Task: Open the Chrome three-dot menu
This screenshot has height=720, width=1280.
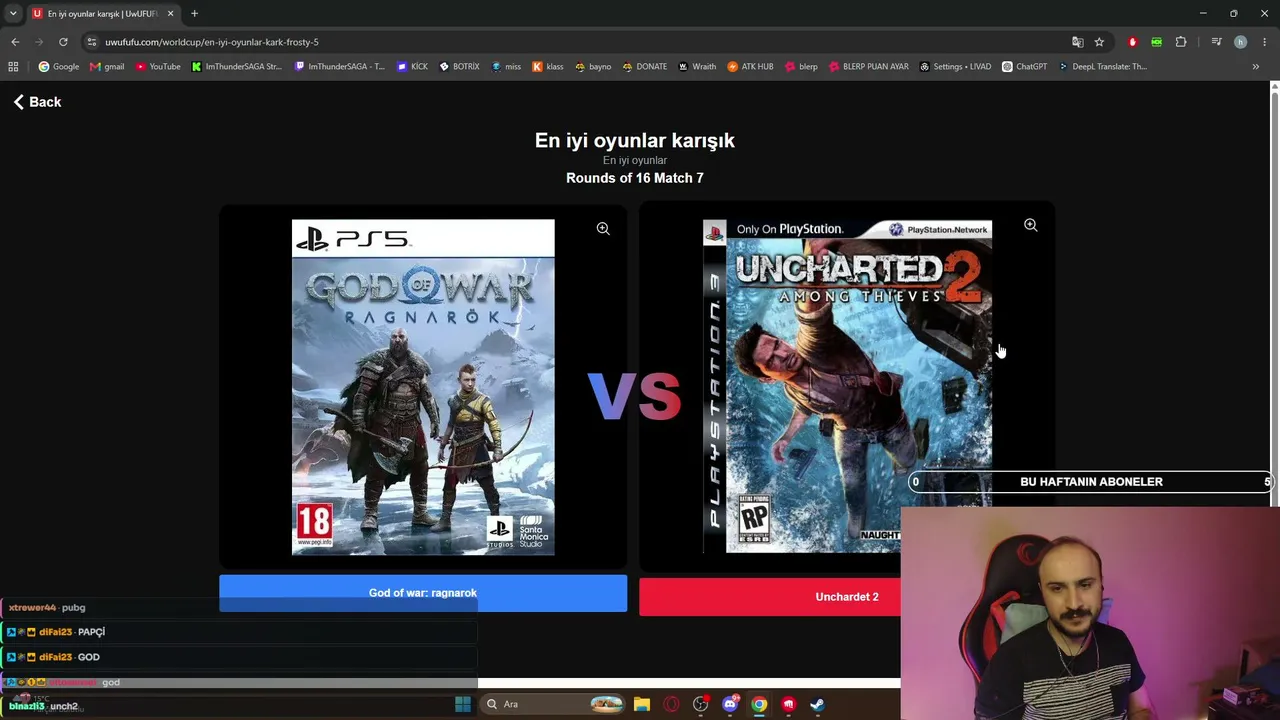Action: coord(1264,42)
